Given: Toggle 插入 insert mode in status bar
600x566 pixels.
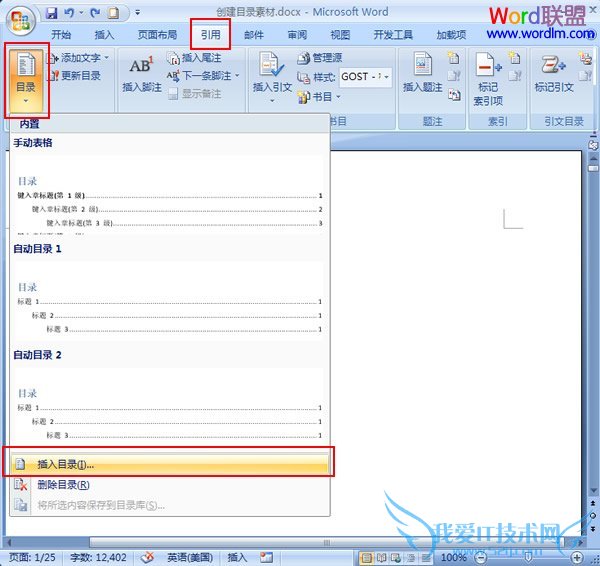Looking at the screenshot, I should (x=237, y=557).
